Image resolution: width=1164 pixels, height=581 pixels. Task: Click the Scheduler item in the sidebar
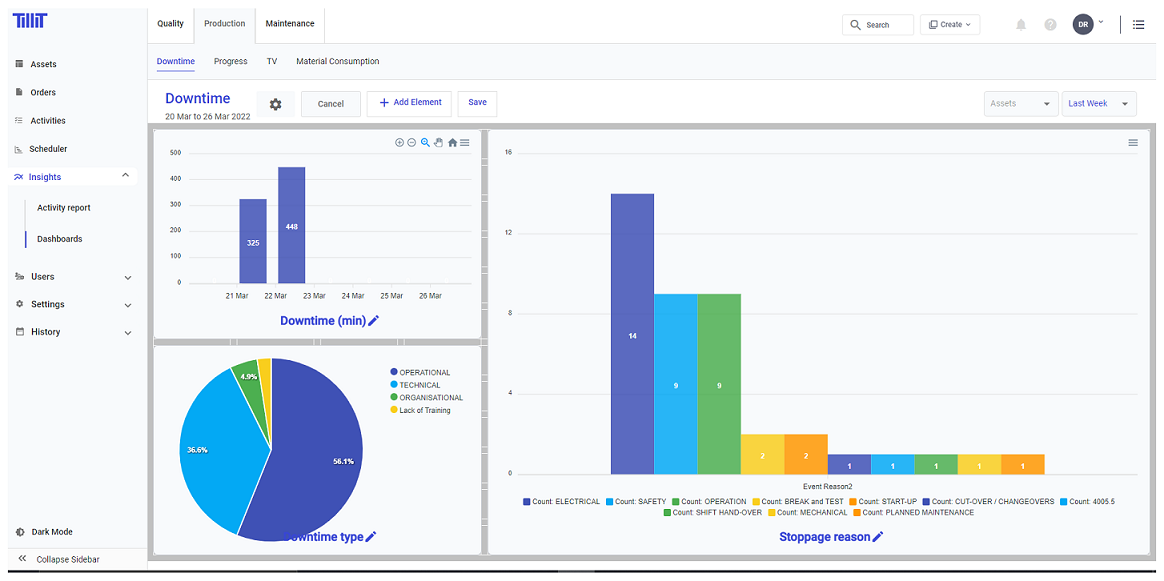[x=48, y=148]
